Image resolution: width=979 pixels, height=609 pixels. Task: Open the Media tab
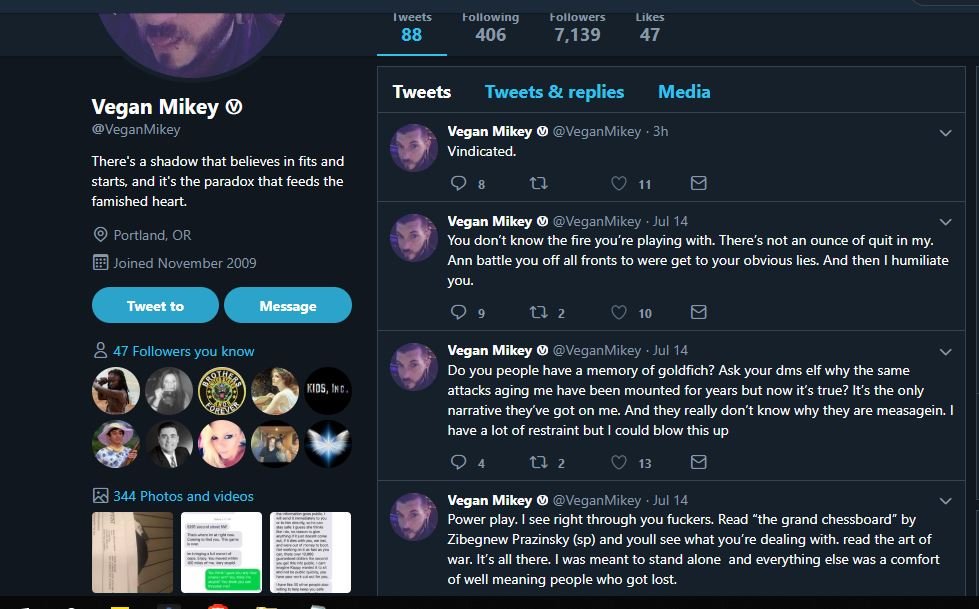click(684, 92)
